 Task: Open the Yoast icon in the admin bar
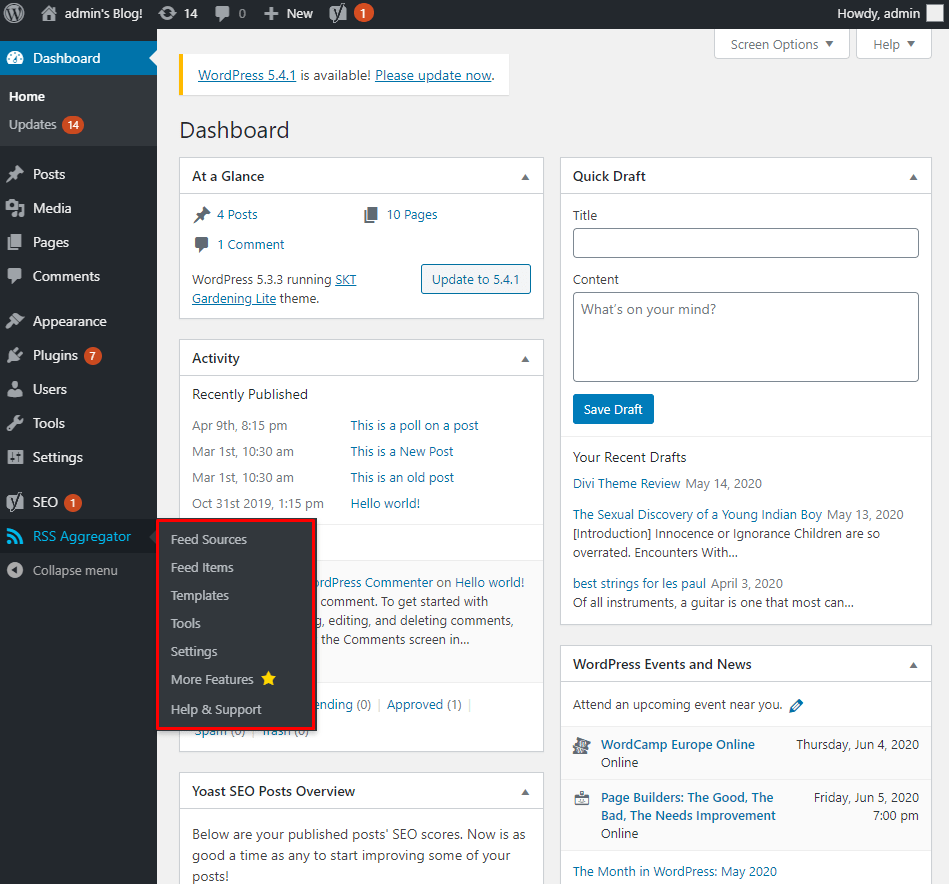[338, 13]
